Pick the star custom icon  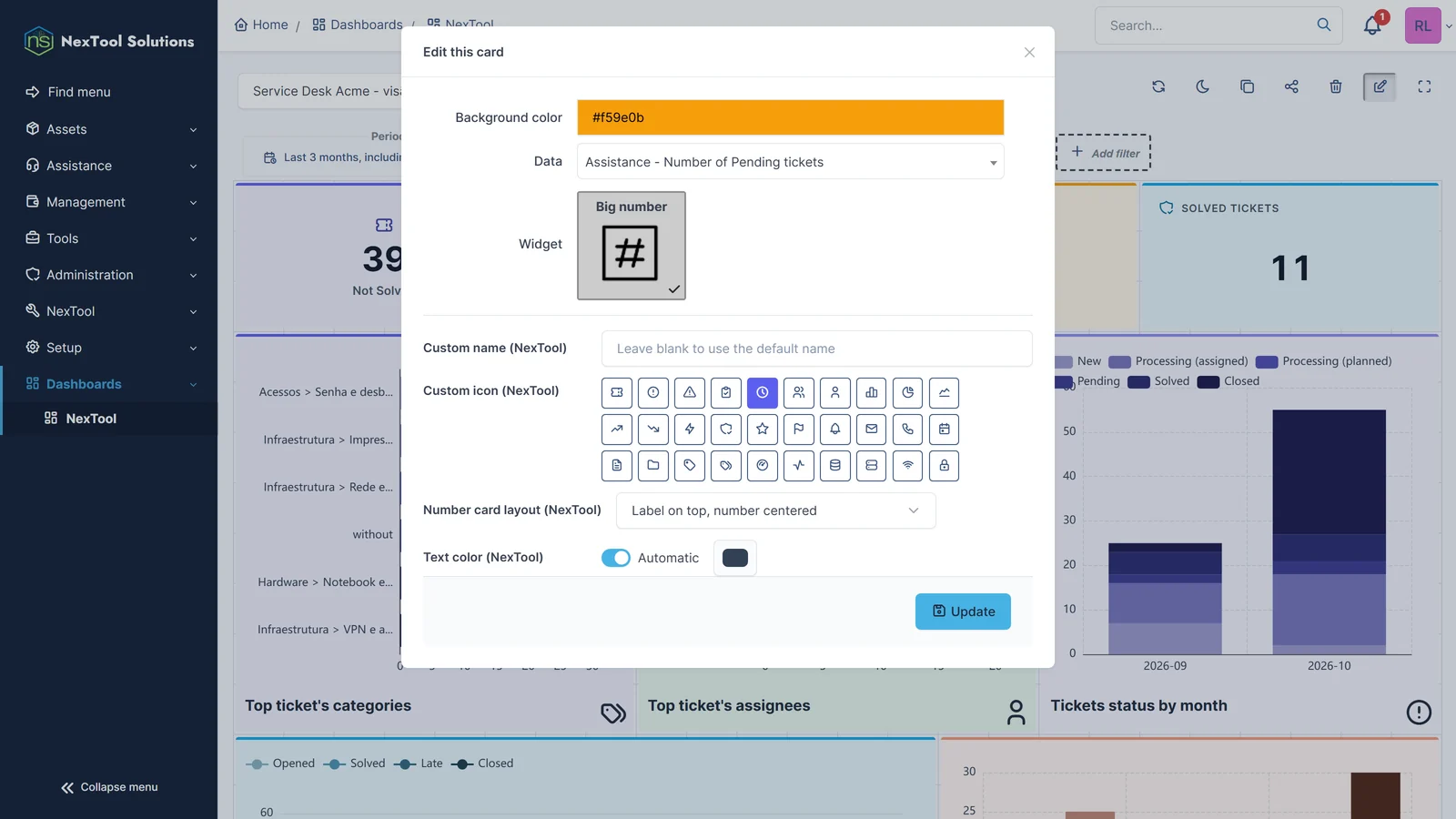coord(763,430)
